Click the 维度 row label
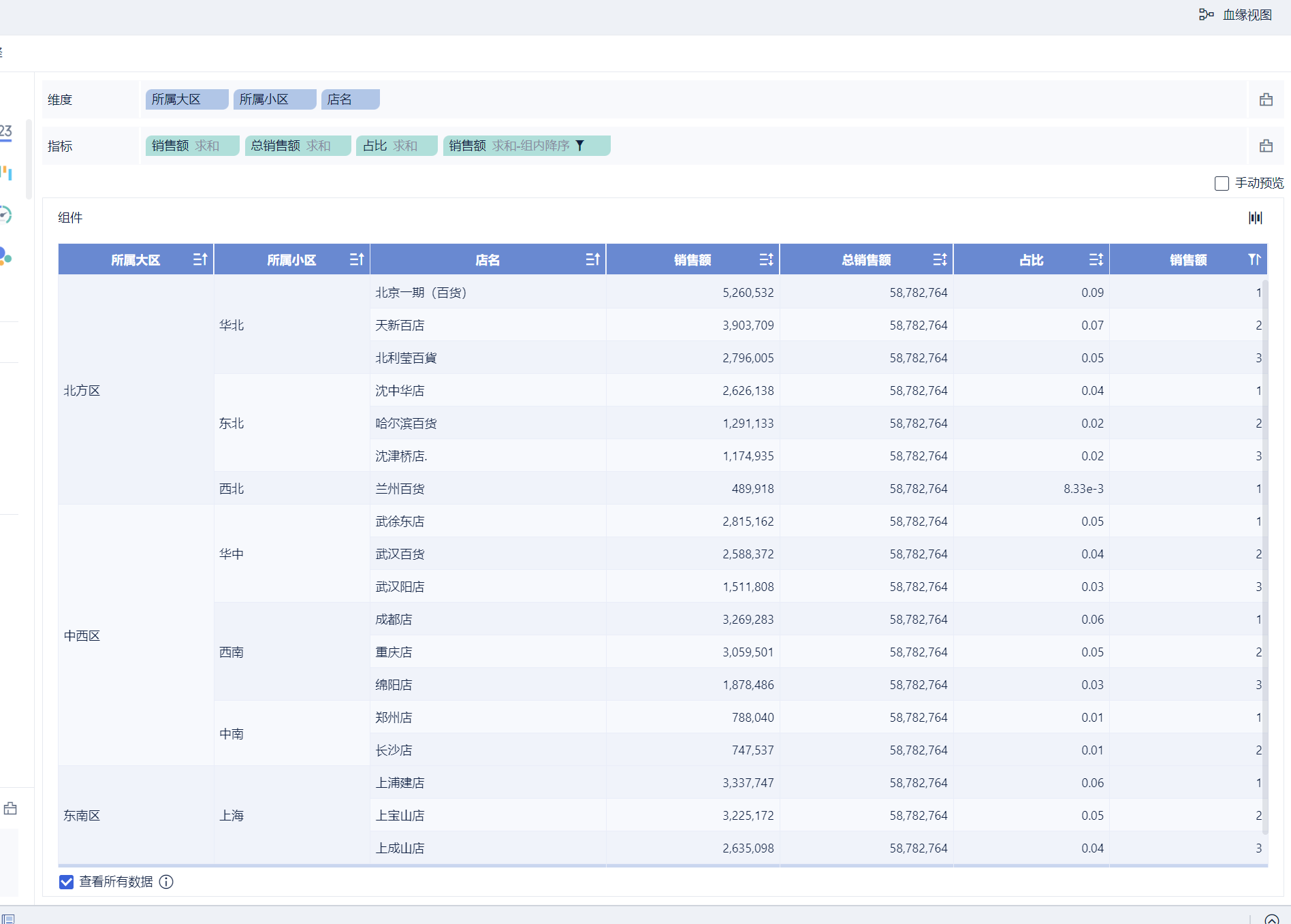 pos(60,99)
